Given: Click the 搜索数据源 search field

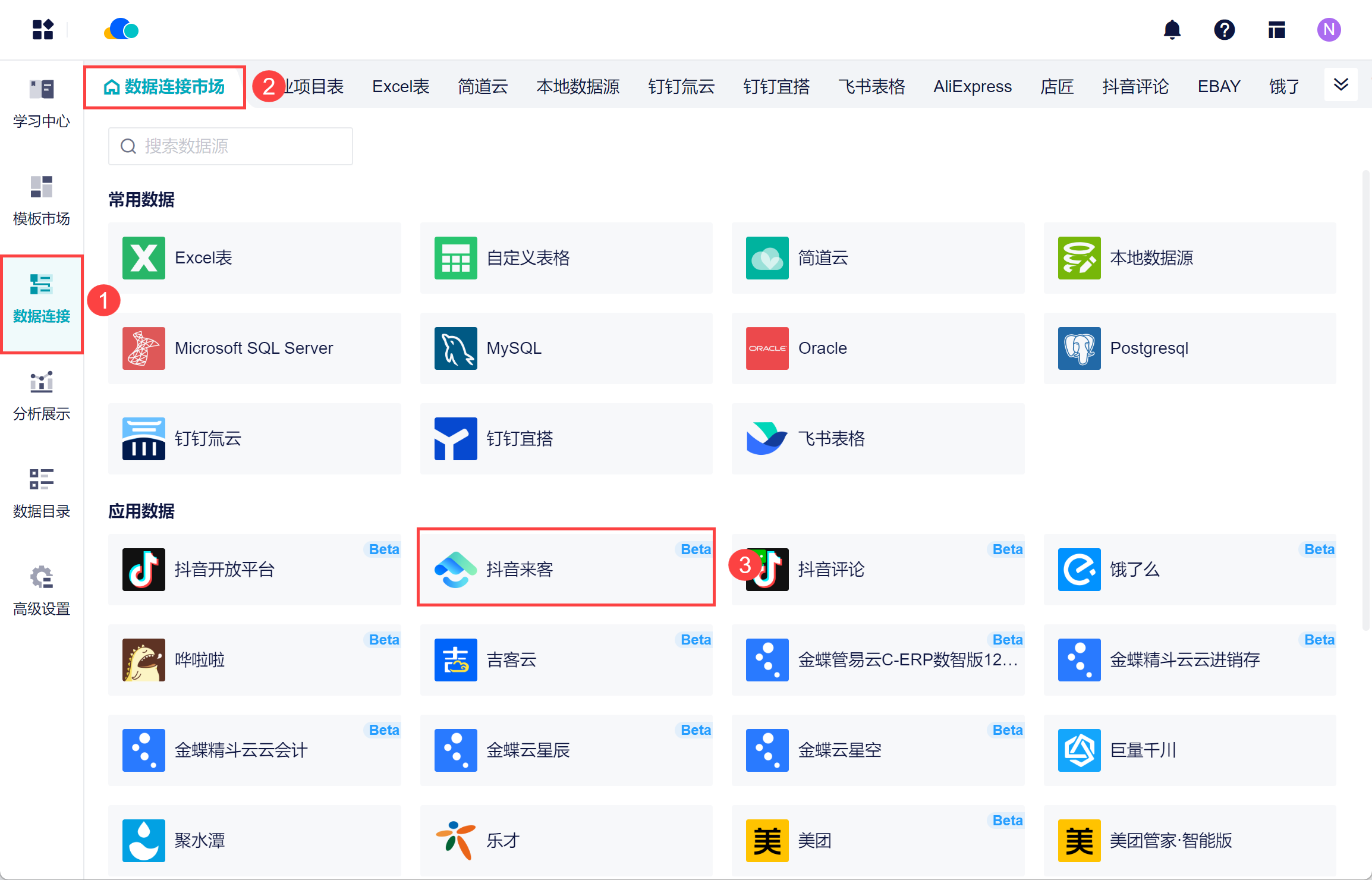Looking at the screenshot, I should [x=231, y=146].
